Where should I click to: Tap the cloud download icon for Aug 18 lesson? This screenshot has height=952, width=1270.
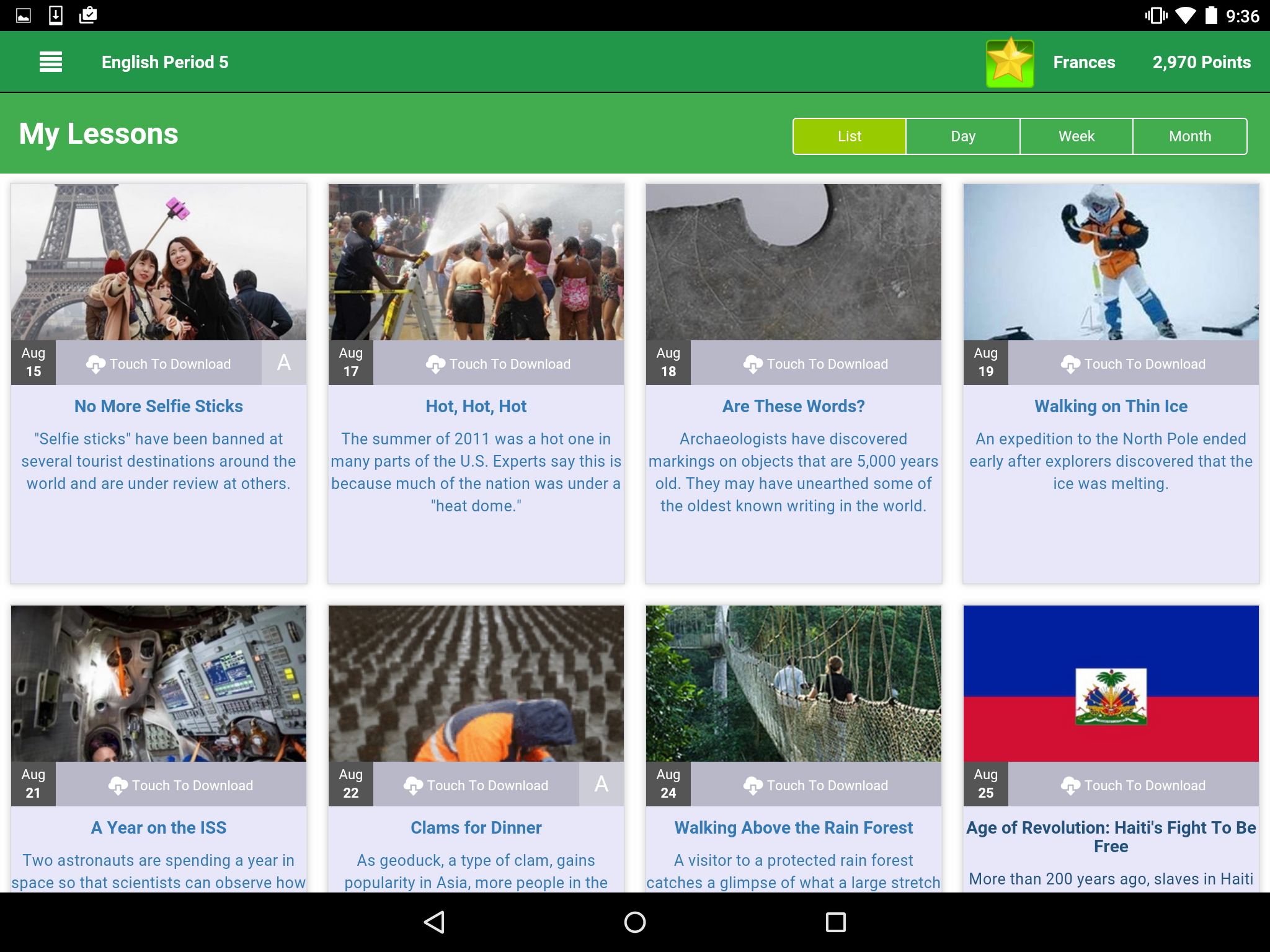[x=753, y=364]
